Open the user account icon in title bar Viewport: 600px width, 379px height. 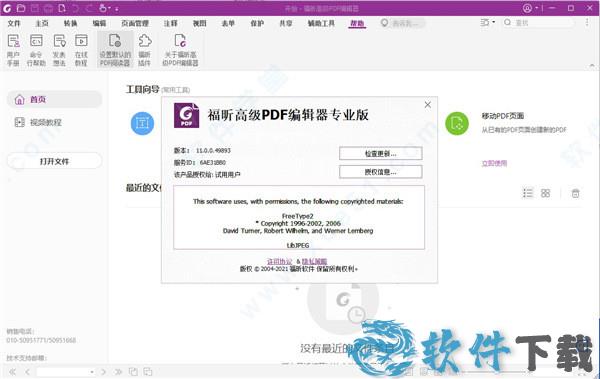click(x=527, y=8)
